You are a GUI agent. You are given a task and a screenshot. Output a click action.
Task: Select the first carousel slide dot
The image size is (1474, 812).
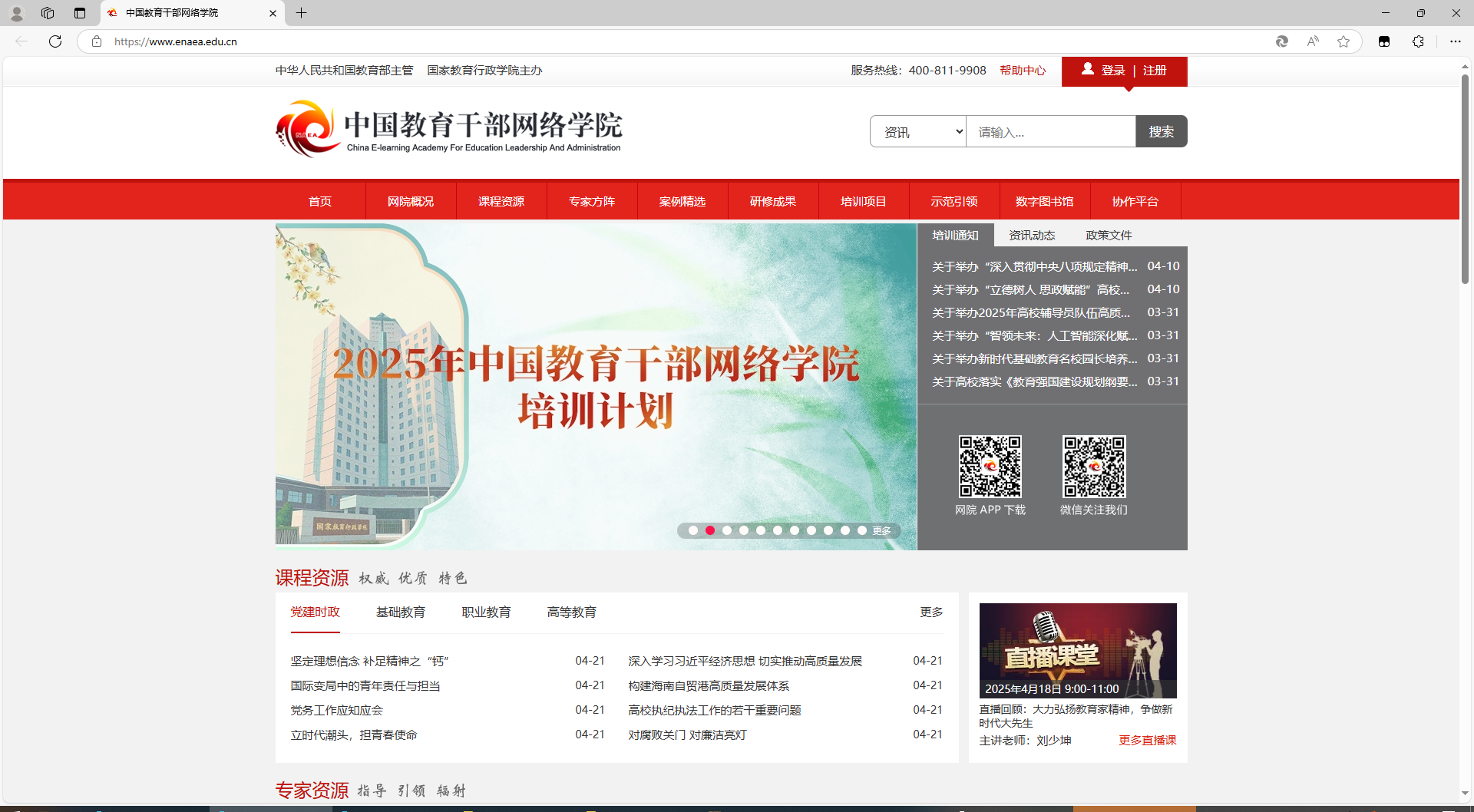(693, 530)
